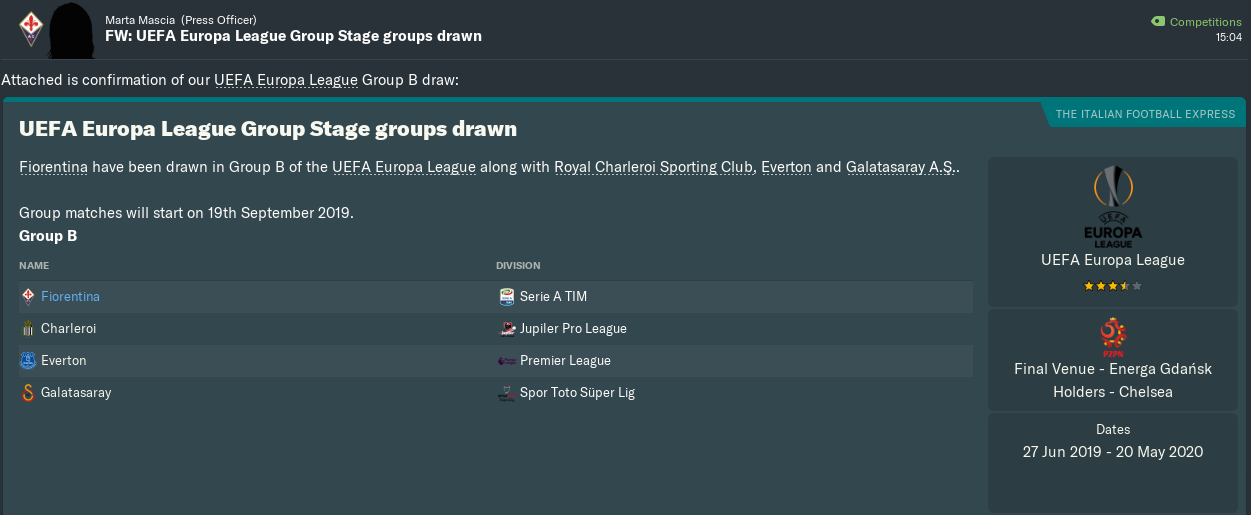
Task: Click the competition star rating
Action: click(1112, 286)
